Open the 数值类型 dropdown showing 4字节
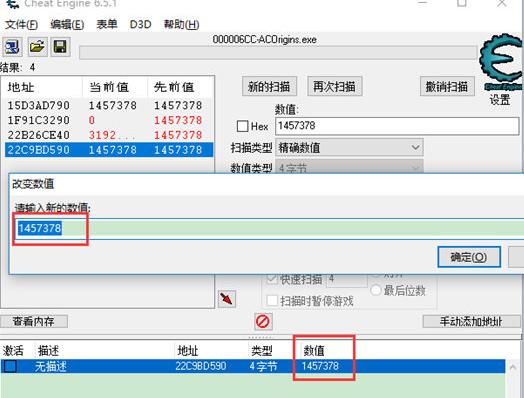 click(x=349, y=167)
